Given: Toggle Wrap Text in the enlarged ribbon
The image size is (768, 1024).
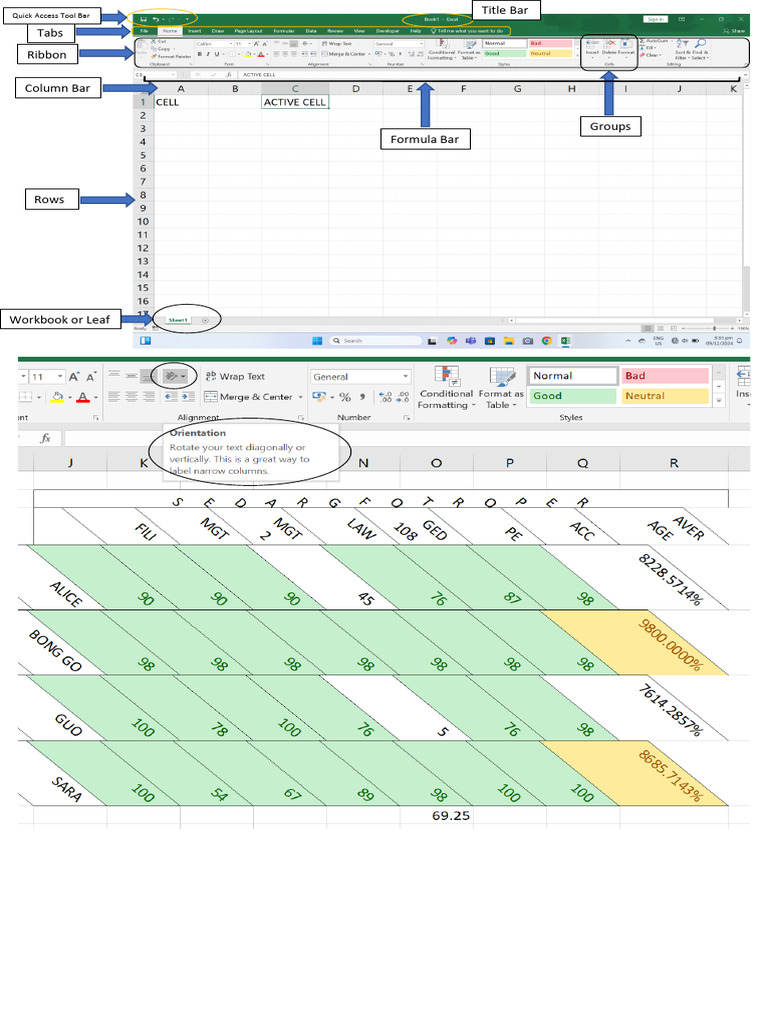Looking at the screenshot, I should tap(235, 376).
